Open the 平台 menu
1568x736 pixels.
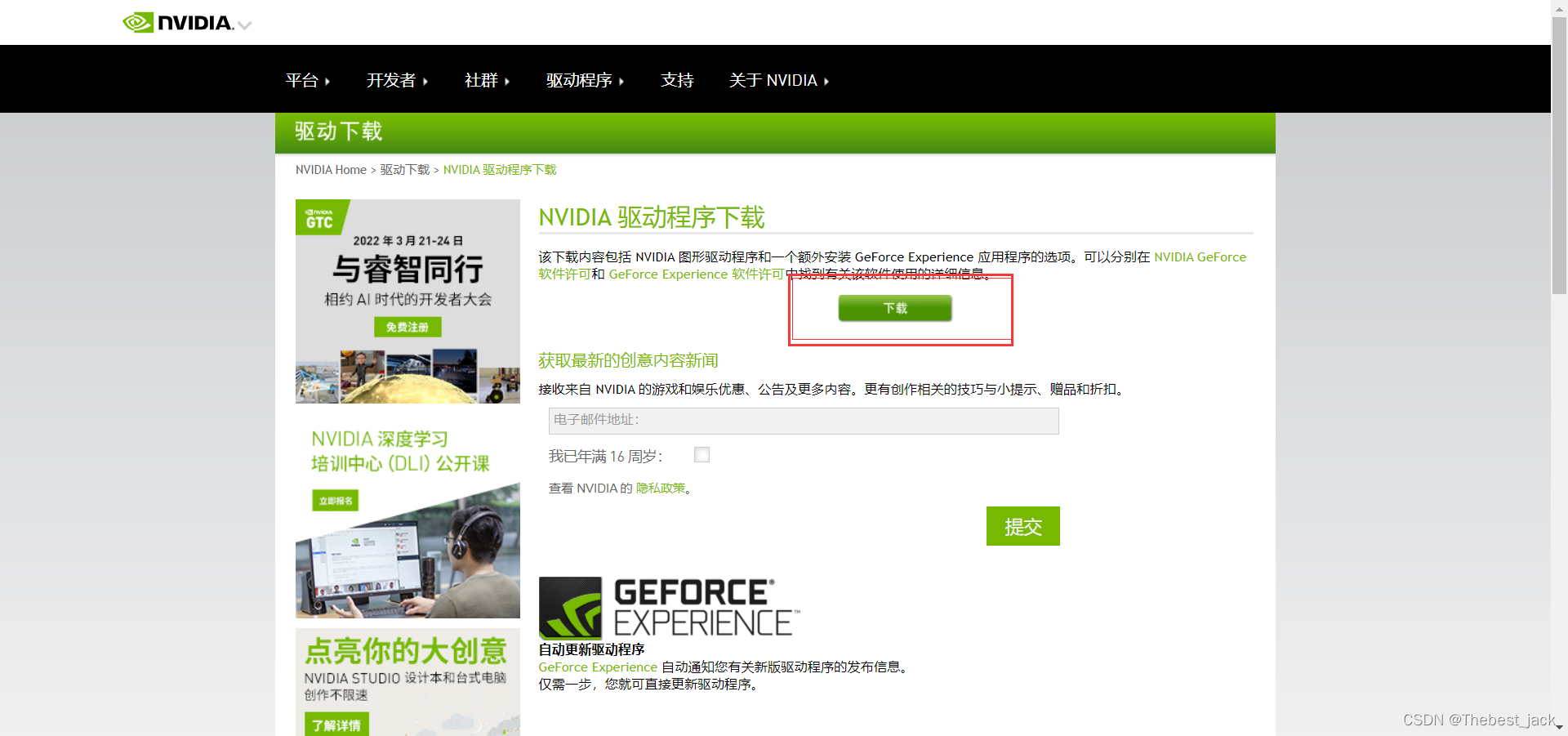point(308,80)
